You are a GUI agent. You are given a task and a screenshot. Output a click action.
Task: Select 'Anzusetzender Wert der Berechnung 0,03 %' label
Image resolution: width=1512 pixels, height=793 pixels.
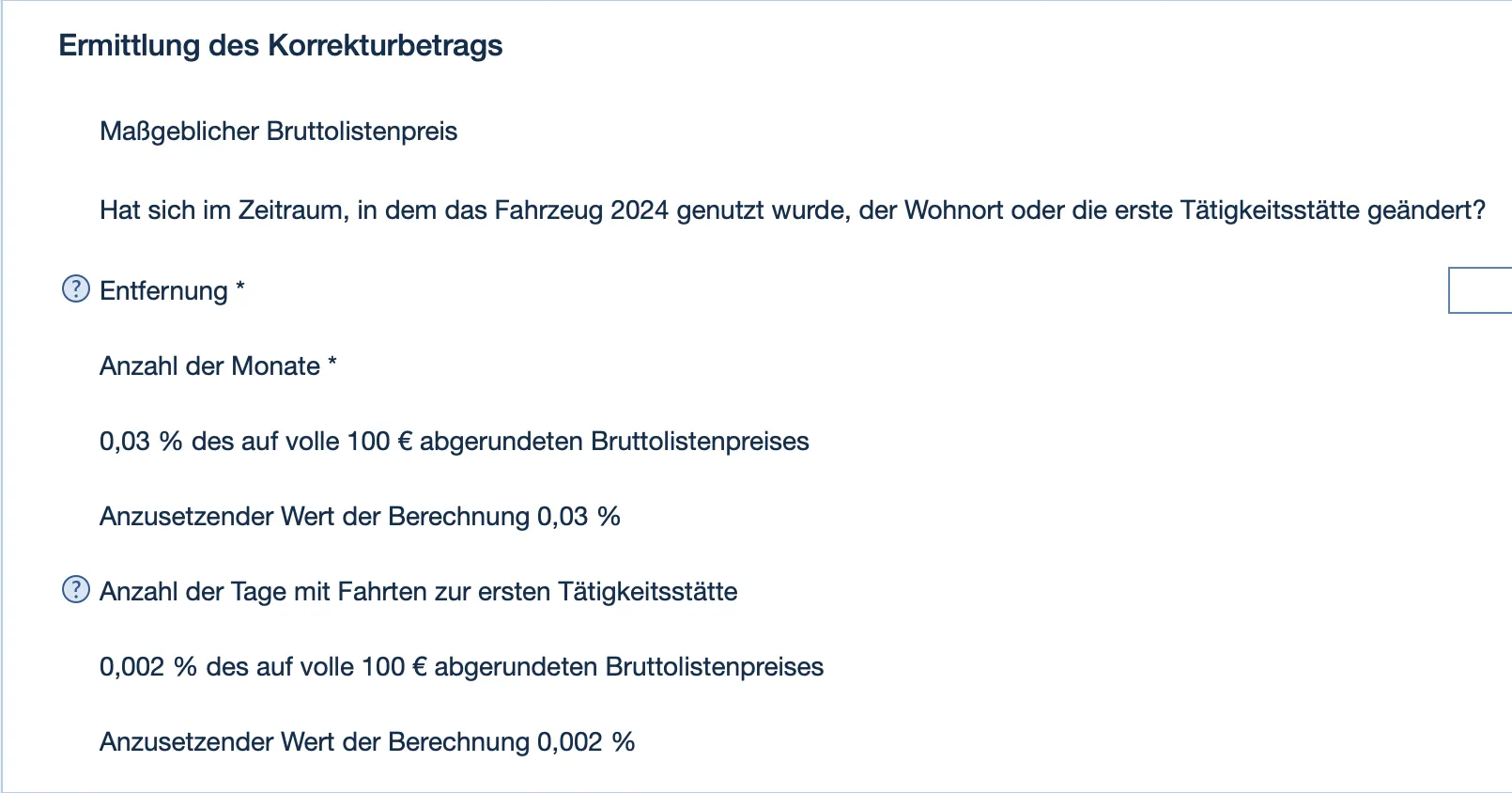click(360, 517)
